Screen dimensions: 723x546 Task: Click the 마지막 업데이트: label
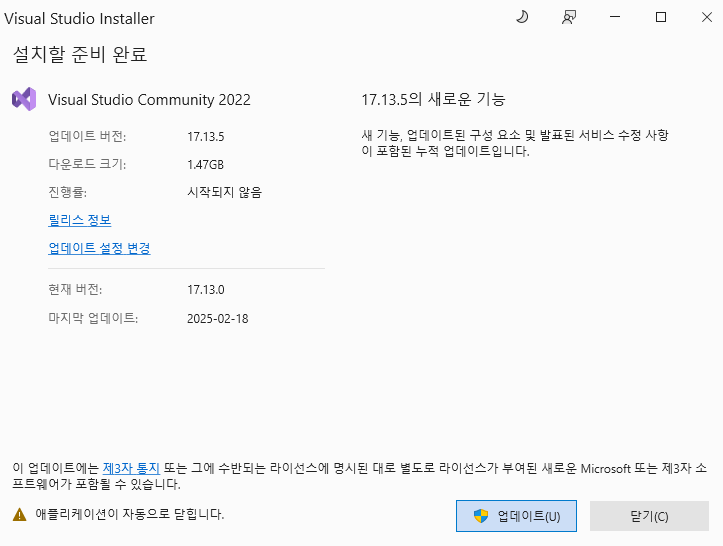point(93,318)
